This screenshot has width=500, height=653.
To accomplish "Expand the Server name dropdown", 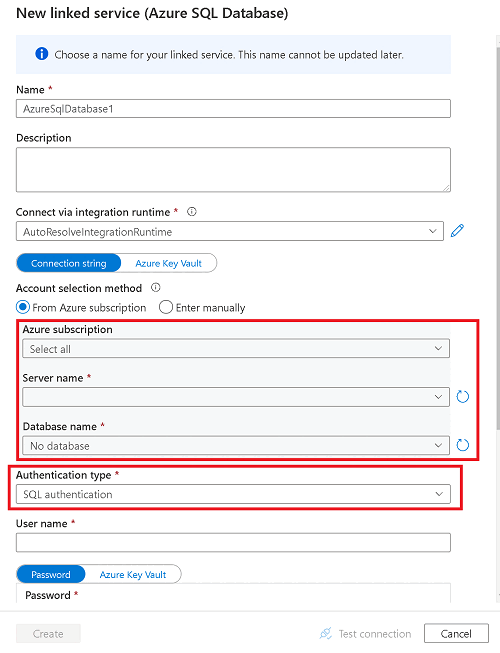I will coord(236,397).
